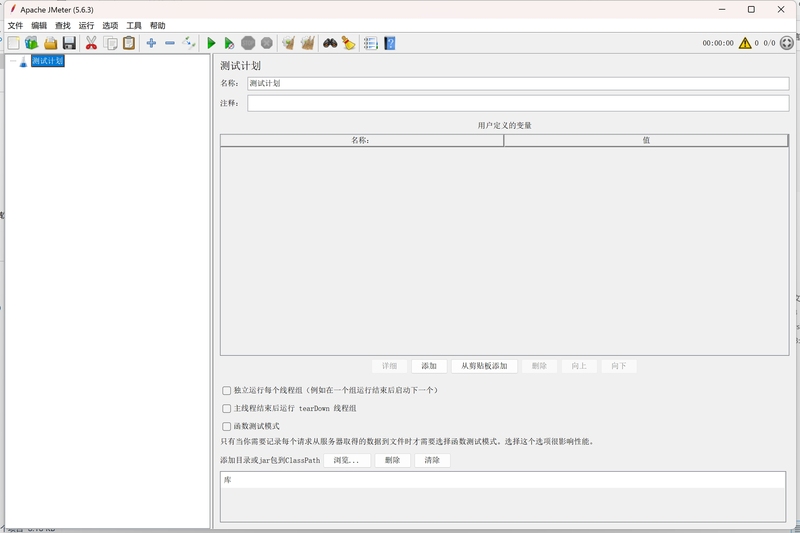800x533 pixels.
Task: Click the JMeter feather title icon
Action: (x=13, y=9)
